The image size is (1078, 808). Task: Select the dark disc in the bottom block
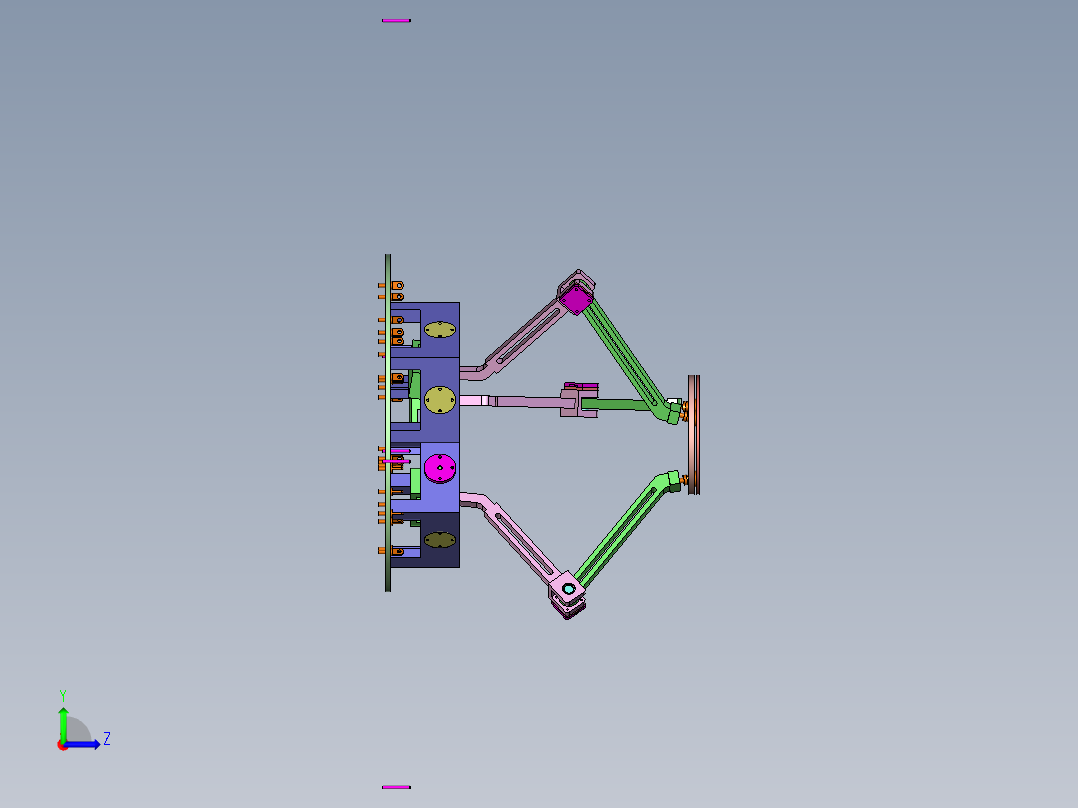pyautogui.click(x=440, y=541)
